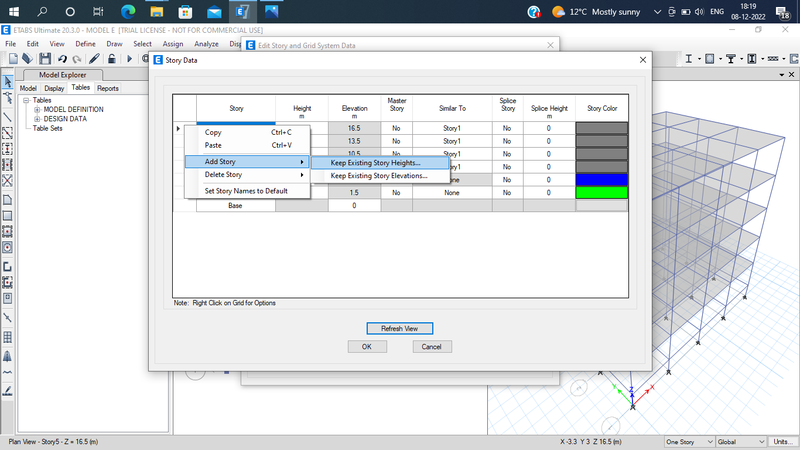Screen dimensions: 800x450
Task: Select Paste in the context menu
Action: 247,145
